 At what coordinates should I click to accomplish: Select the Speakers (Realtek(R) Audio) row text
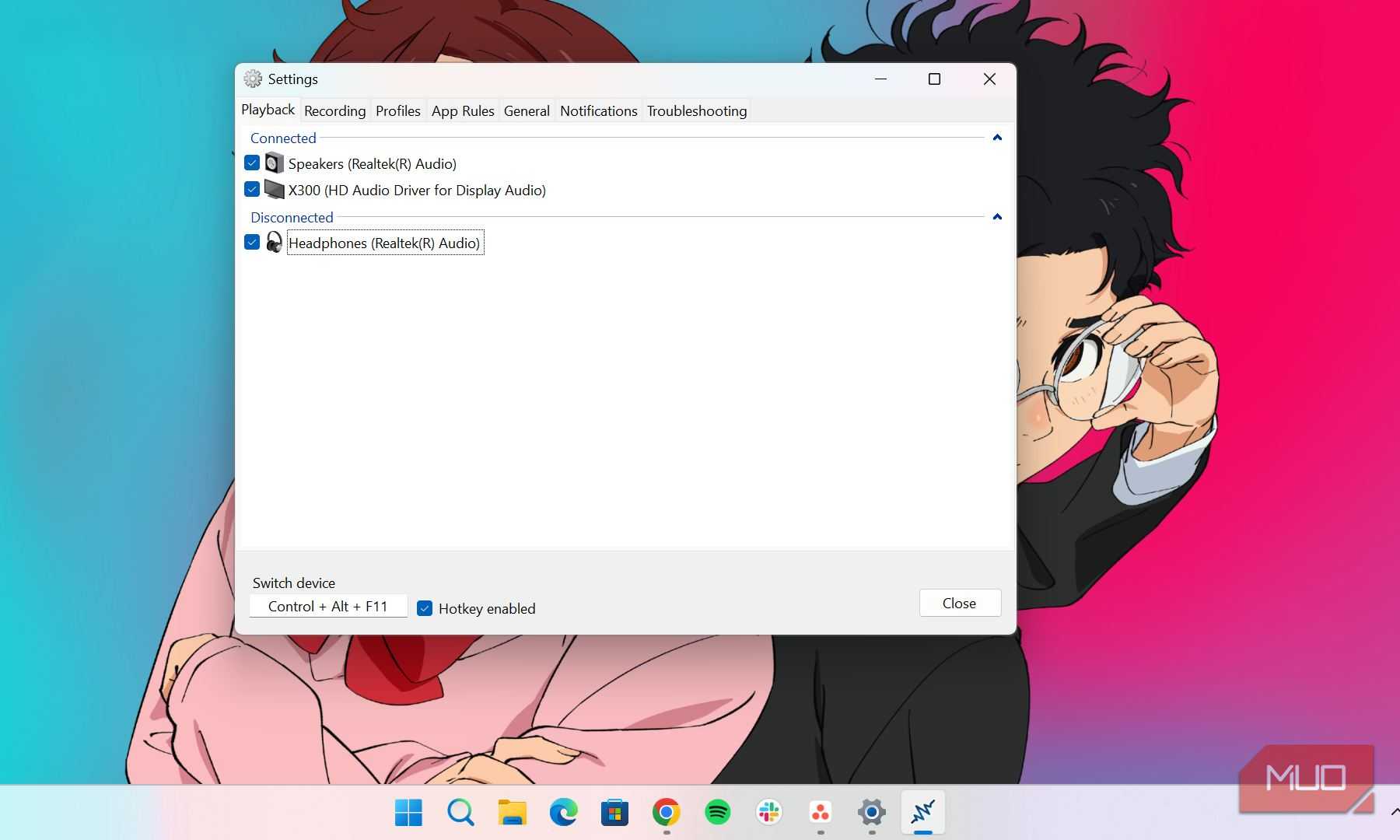373,163
